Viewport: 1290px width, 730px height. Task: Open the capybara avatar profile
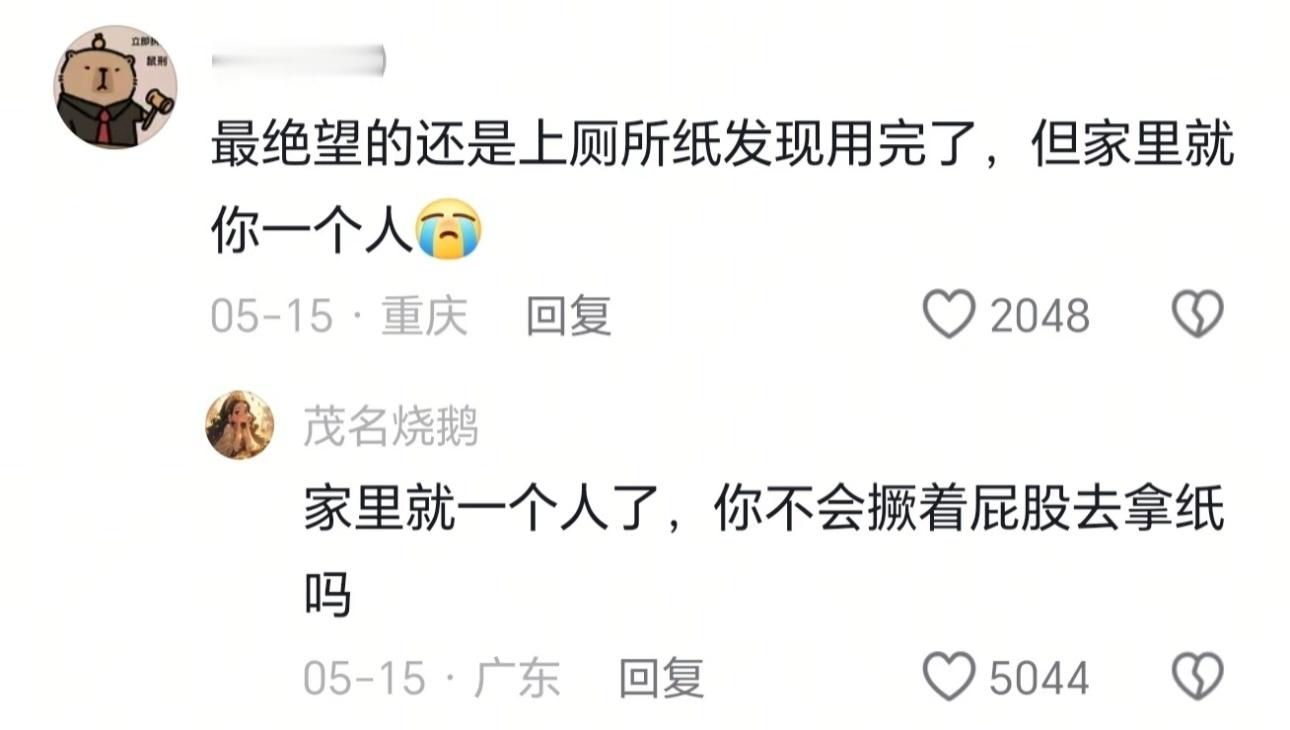tap(115, 87)
